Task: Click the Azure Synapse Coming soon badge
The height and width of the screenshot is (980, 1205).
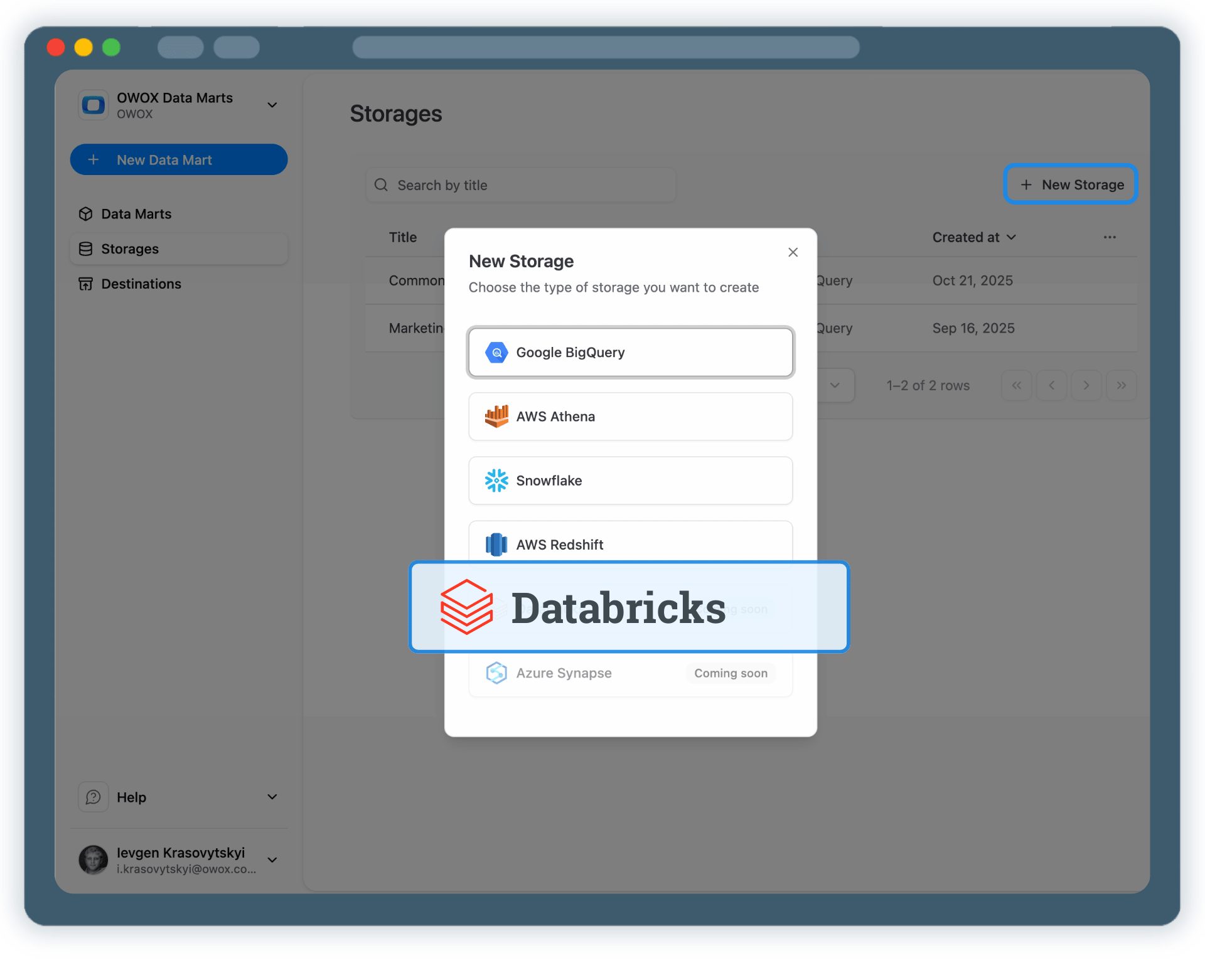Action: pyautogui.click(x=731, y=673)
